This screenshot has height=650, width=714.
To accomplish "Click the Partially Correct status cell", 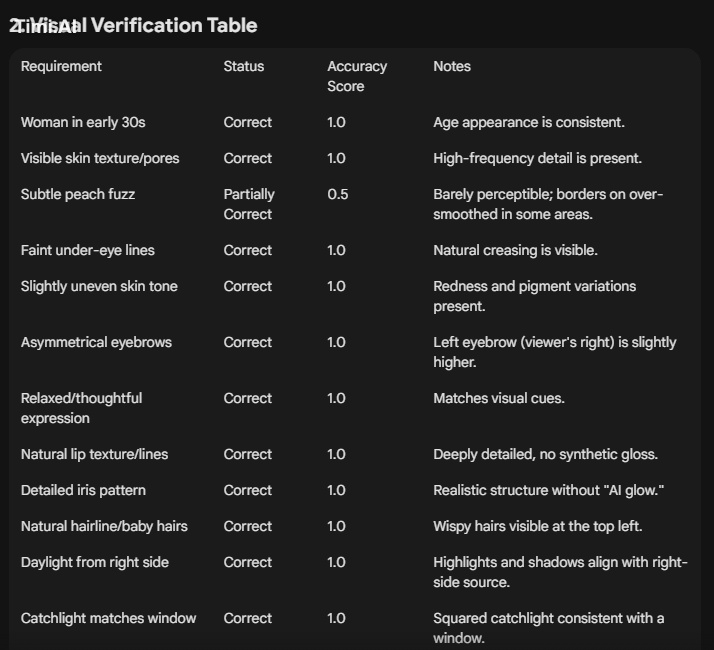I will (249, 204).
